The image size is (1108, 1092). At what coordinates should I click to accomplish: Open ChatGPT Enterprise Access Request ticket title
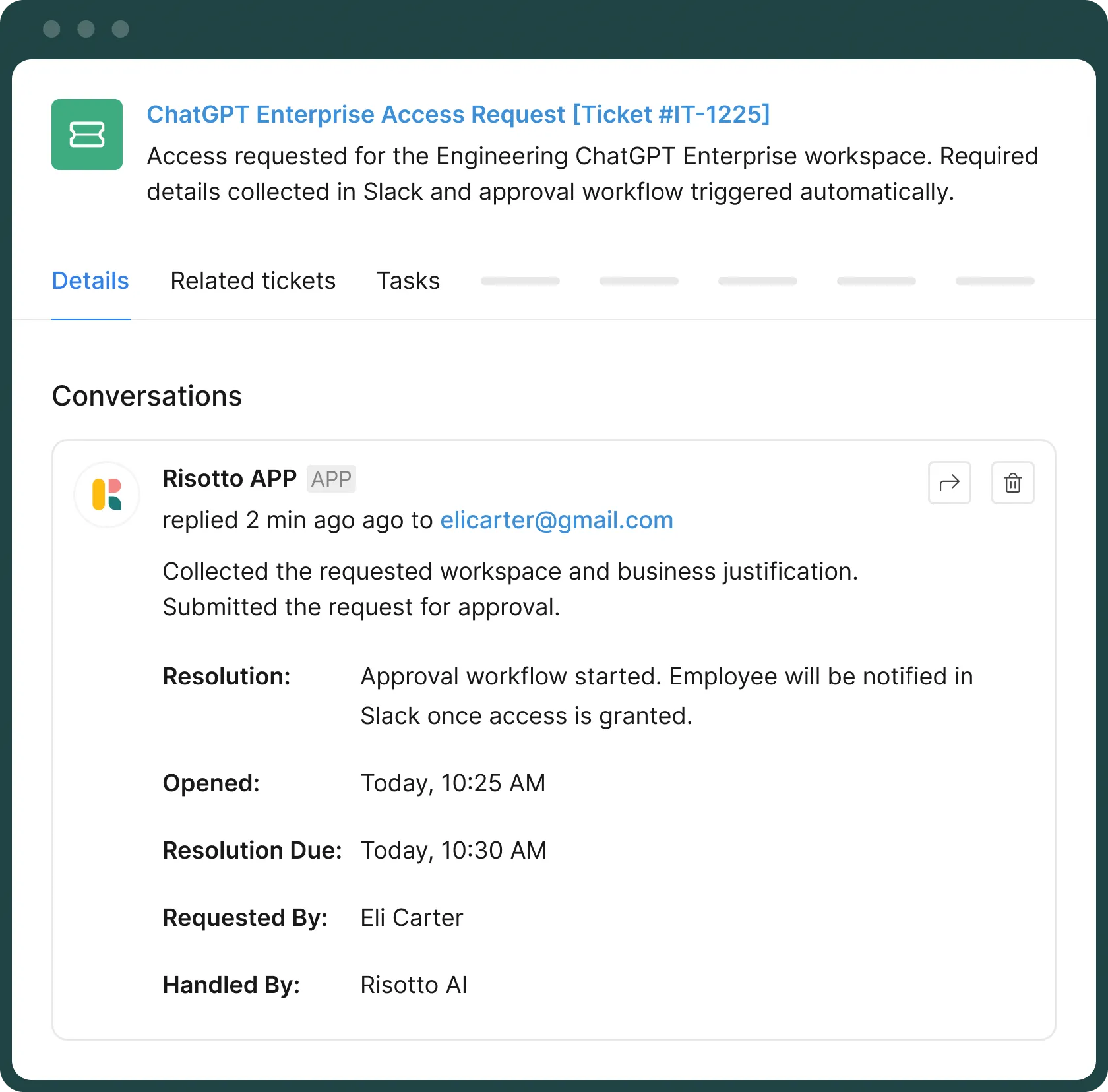tap(458, 114)
